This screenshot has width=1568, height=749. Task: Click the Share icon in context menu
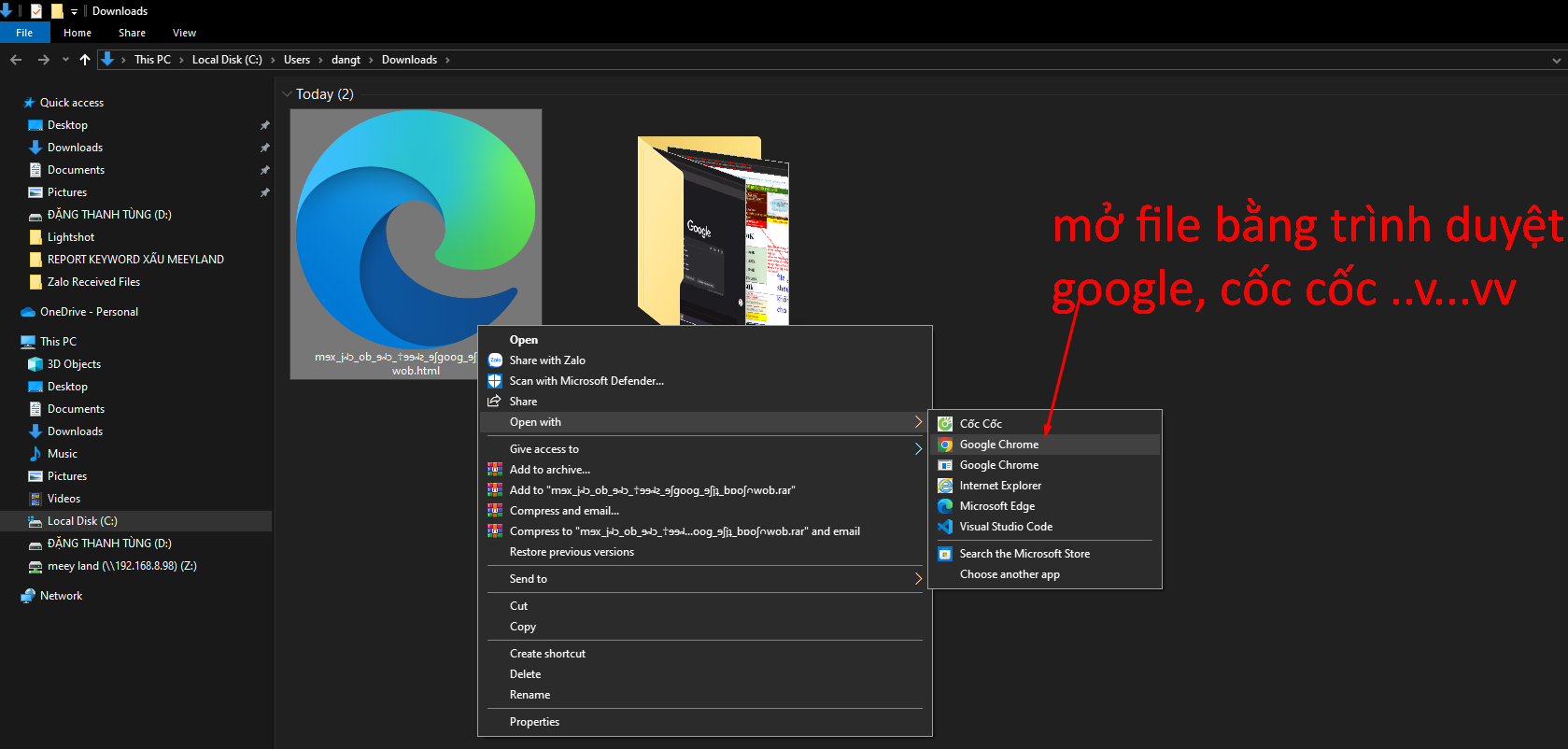(495, 402)
